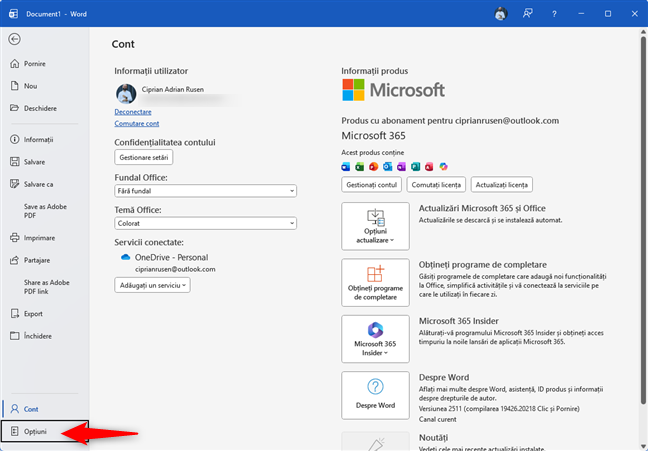The height and width of the screenshot is (451, 648).
Task: Click the Gestionați contul button
Action: 372,185
